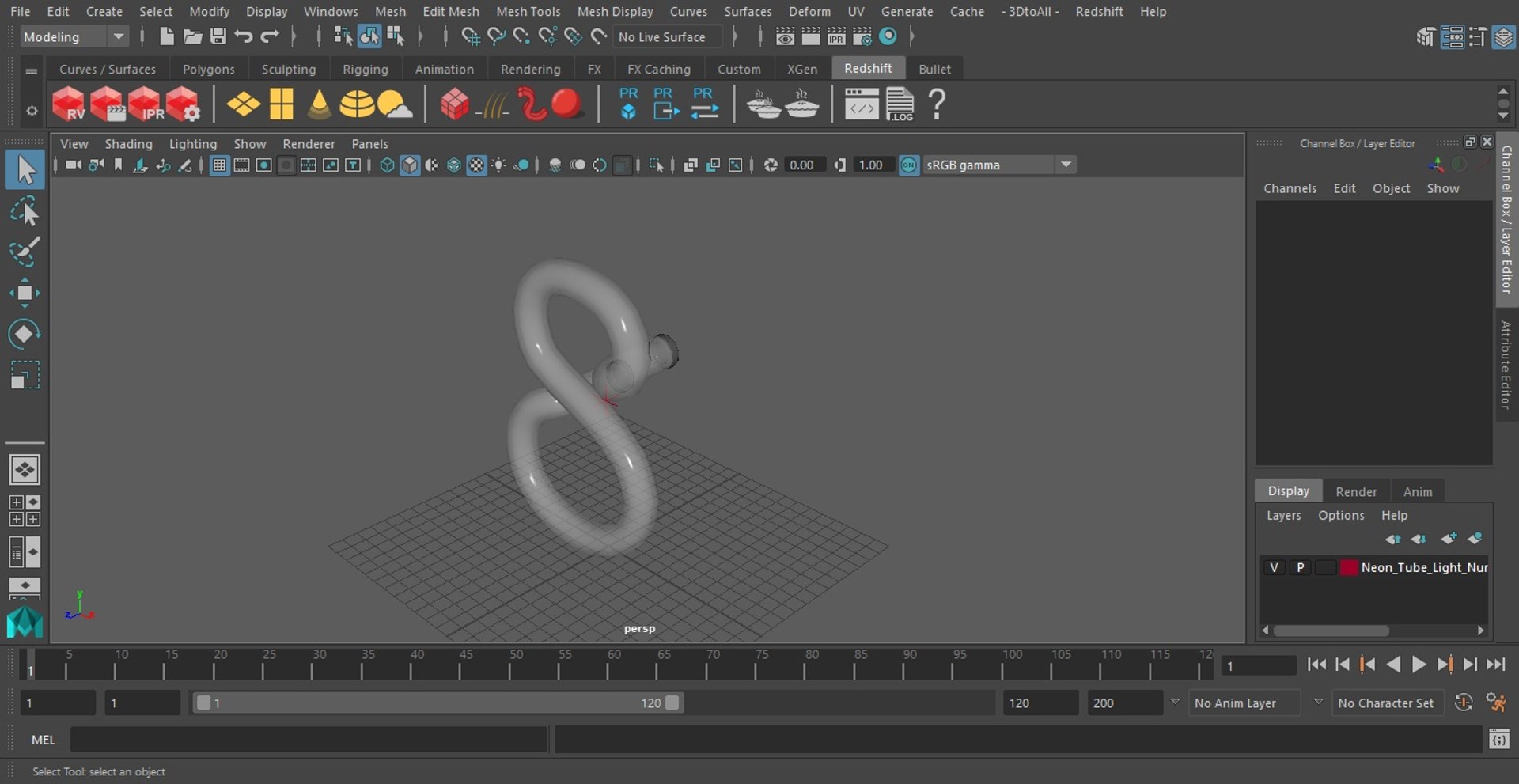Click the Redo arrow icon
Screen dimensions: 1519x784
(x=270, y=36)
